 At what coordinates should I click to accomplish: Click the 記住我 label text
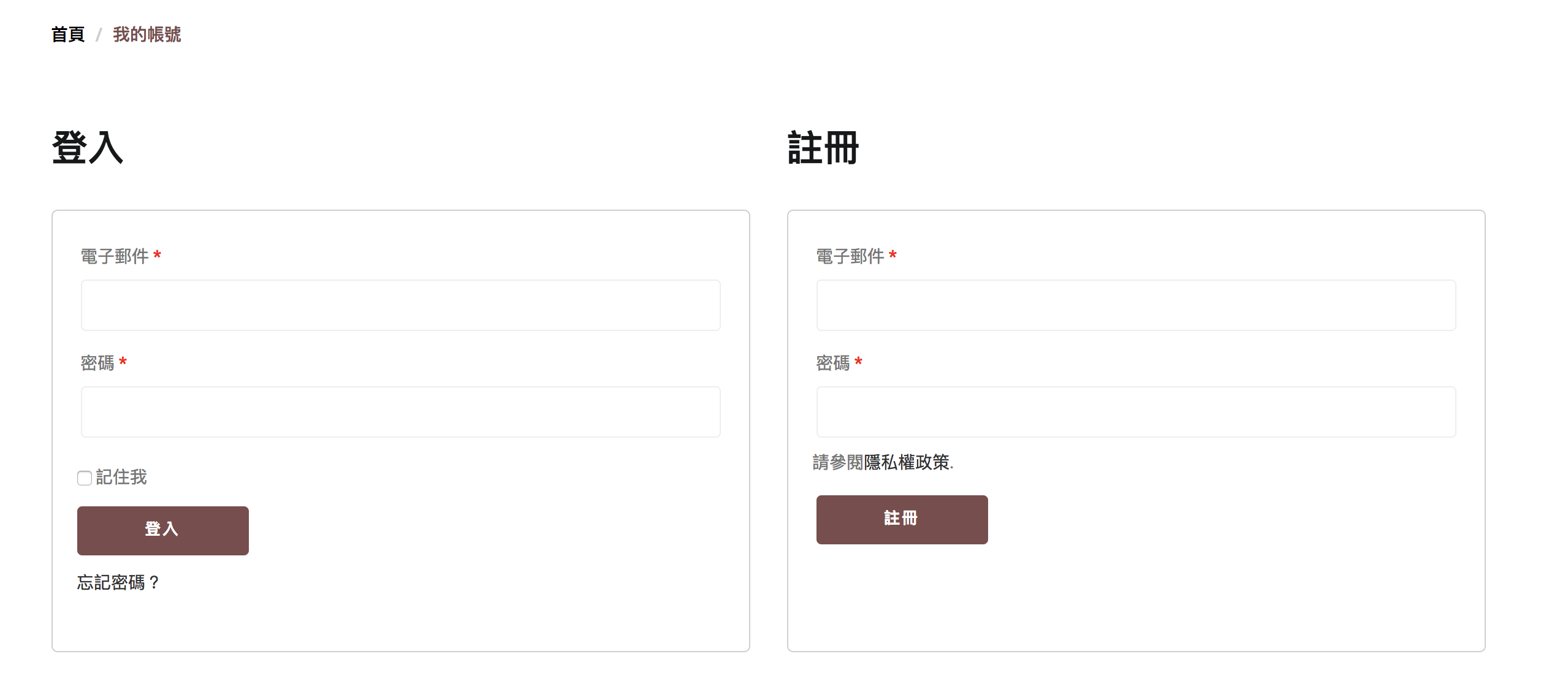(x=121, y=477)
